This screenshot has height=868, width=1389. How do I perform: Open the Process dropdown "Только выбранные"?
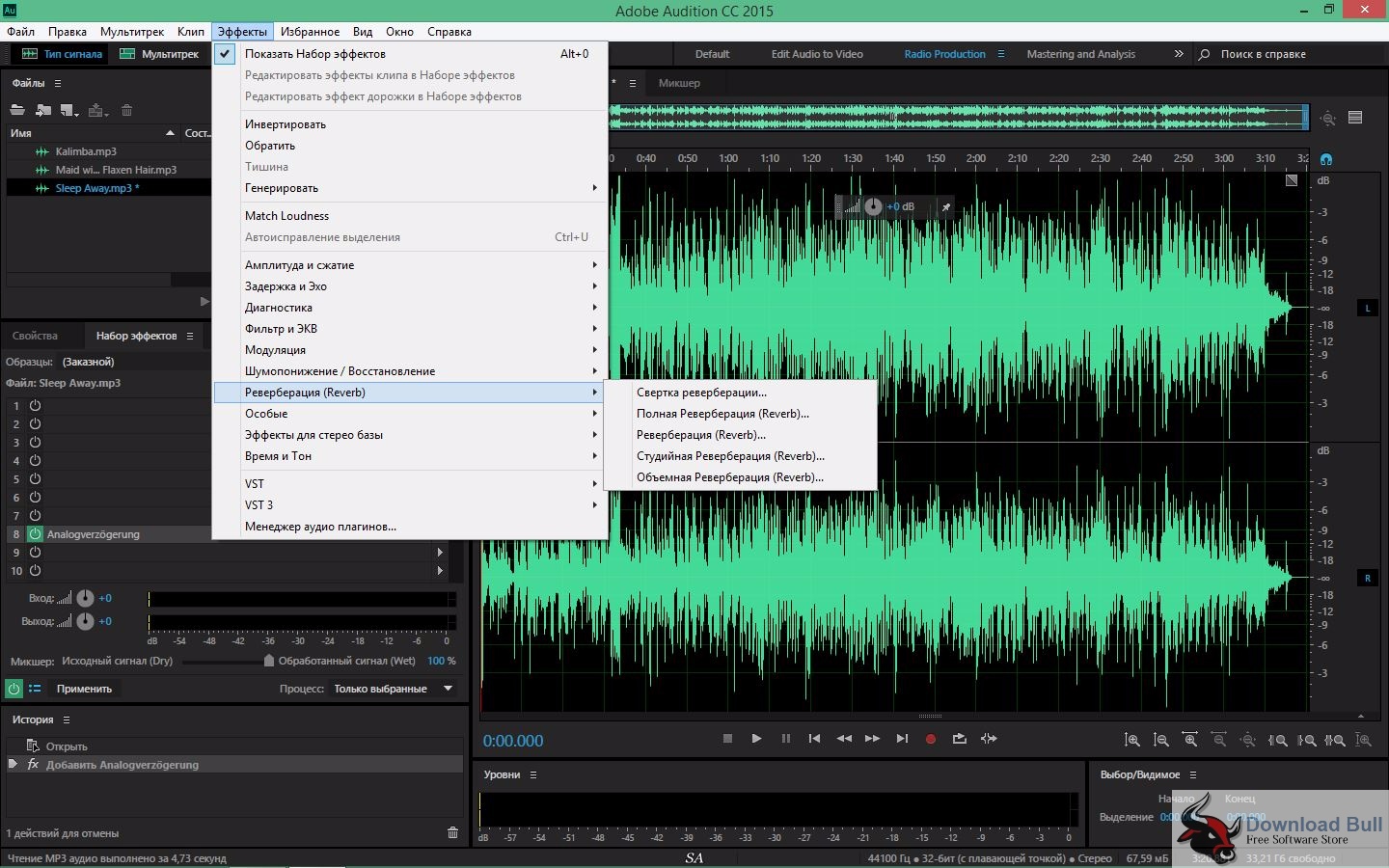pyautogui.click(x=393, y=689)
